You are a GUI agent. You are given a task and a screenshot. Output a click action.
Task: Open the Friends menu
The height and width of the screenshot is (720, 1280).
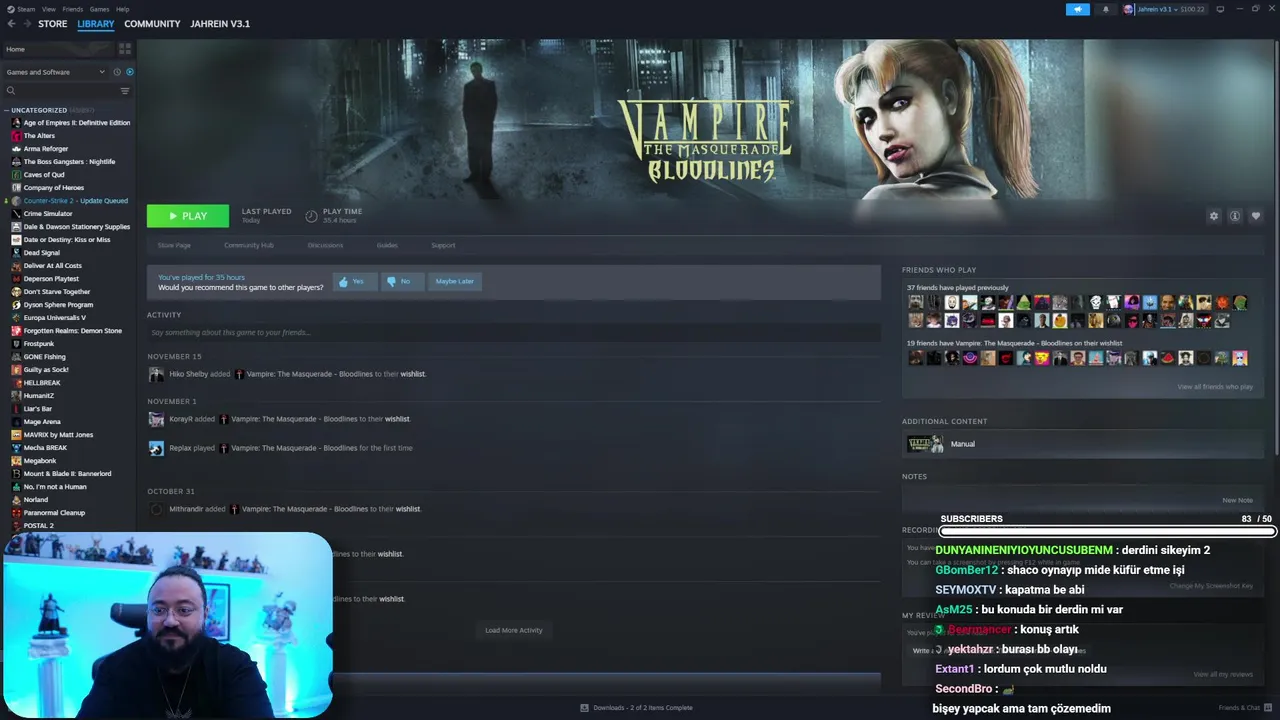tap(73, 9)
